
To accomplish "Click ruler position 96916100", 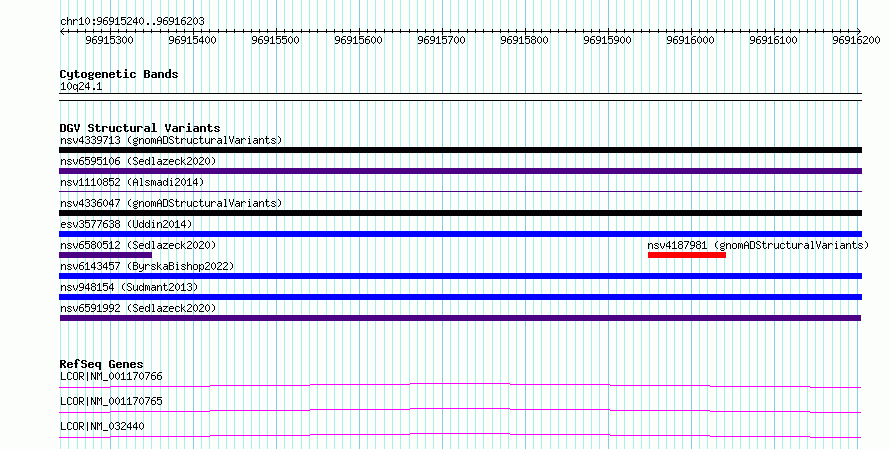I will click(773, 40).
